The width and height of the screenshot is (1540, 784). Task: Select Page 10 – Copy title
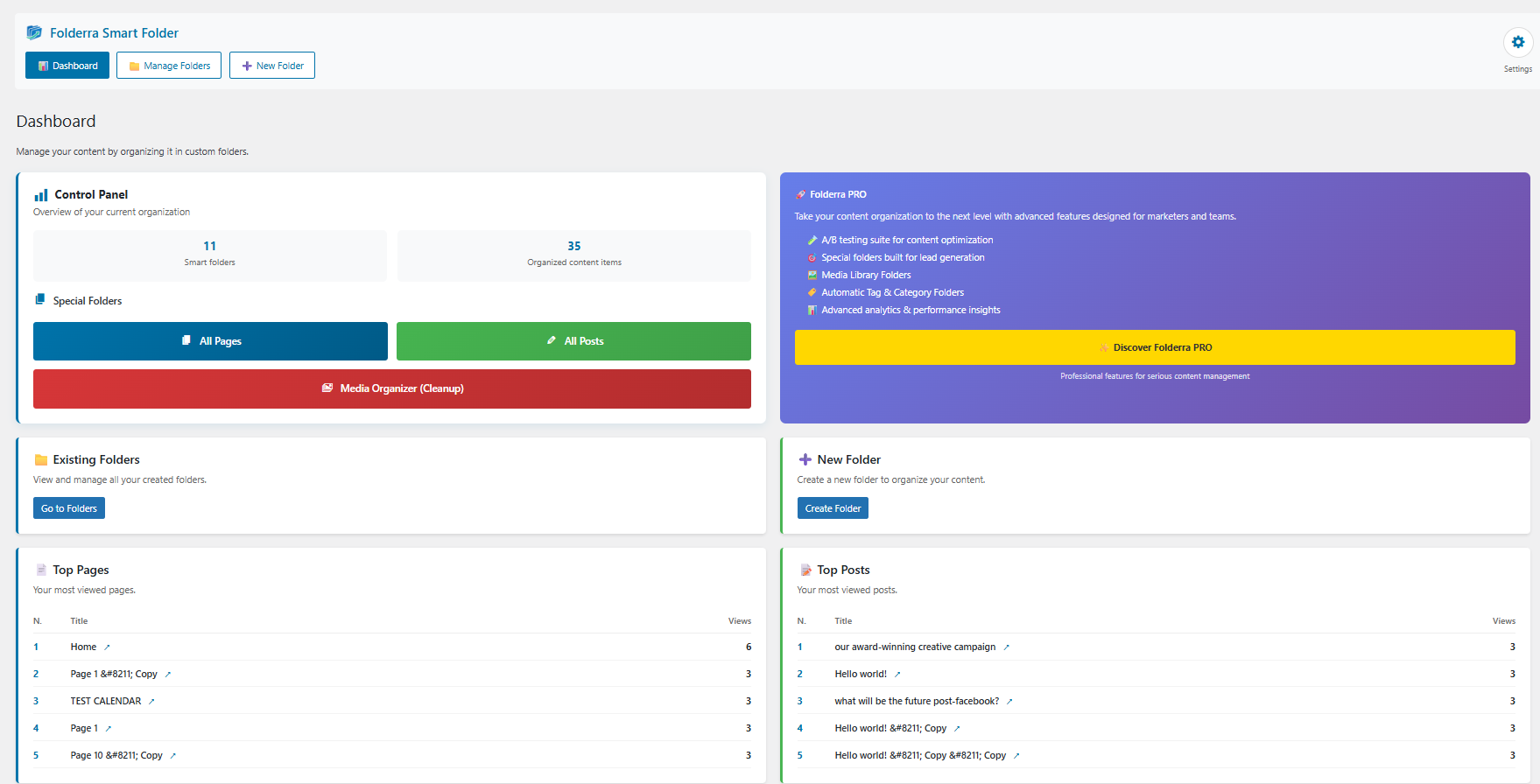click(x=116, y=756)
